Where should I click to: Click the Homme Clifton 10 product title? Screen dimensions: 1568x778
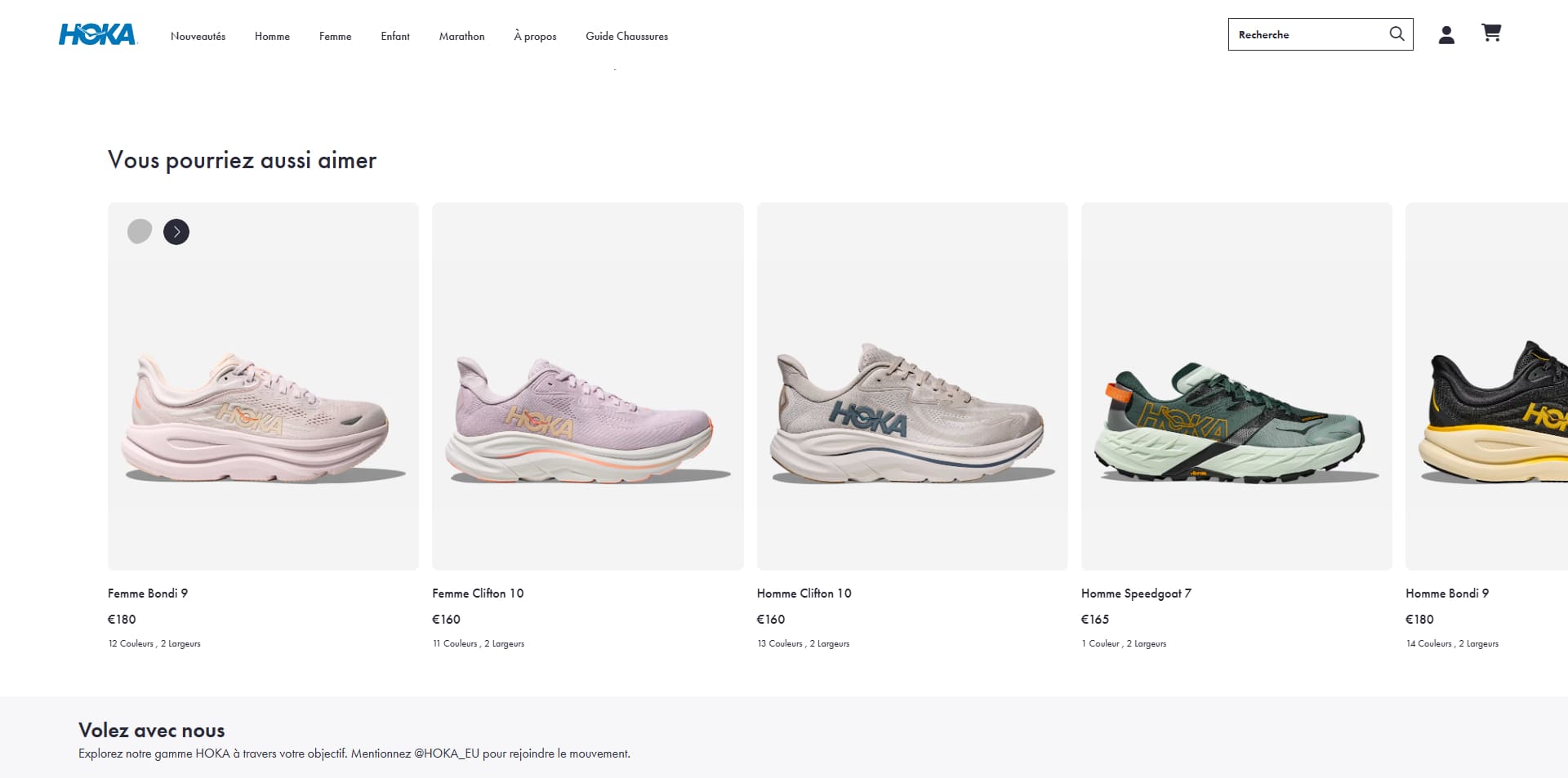click(x=804, y=594)
